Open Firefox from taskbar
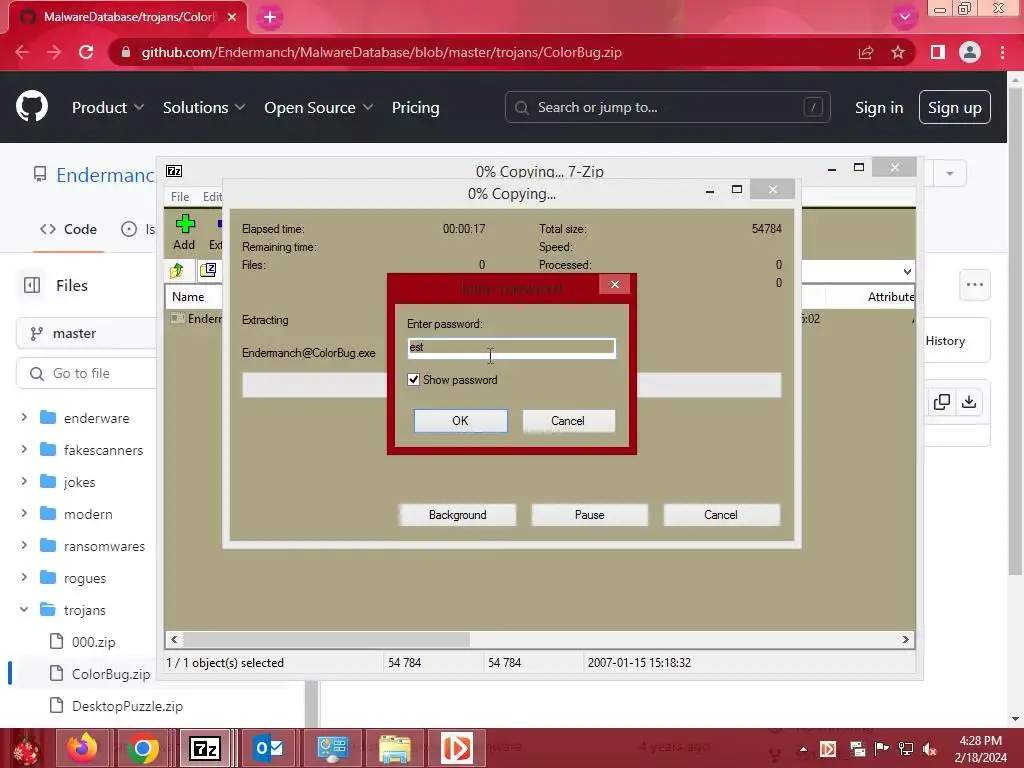 [82, 748]
